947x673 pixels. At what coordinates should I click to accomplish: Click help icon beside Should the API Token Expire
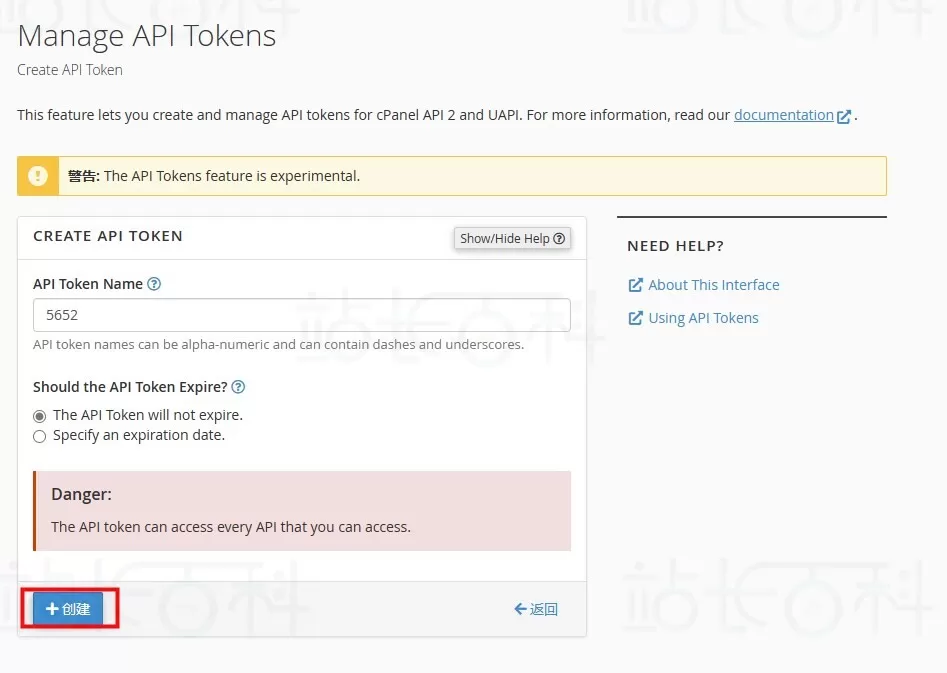coord(238,387)
